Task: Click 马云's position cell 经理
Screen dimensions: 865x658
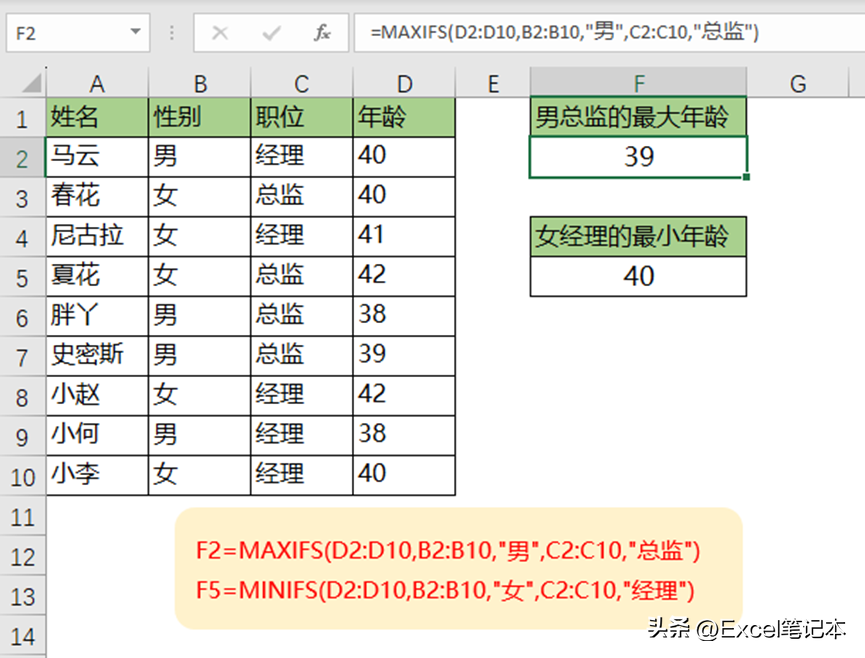Action: pyautogui.click(x=302, y=157)
